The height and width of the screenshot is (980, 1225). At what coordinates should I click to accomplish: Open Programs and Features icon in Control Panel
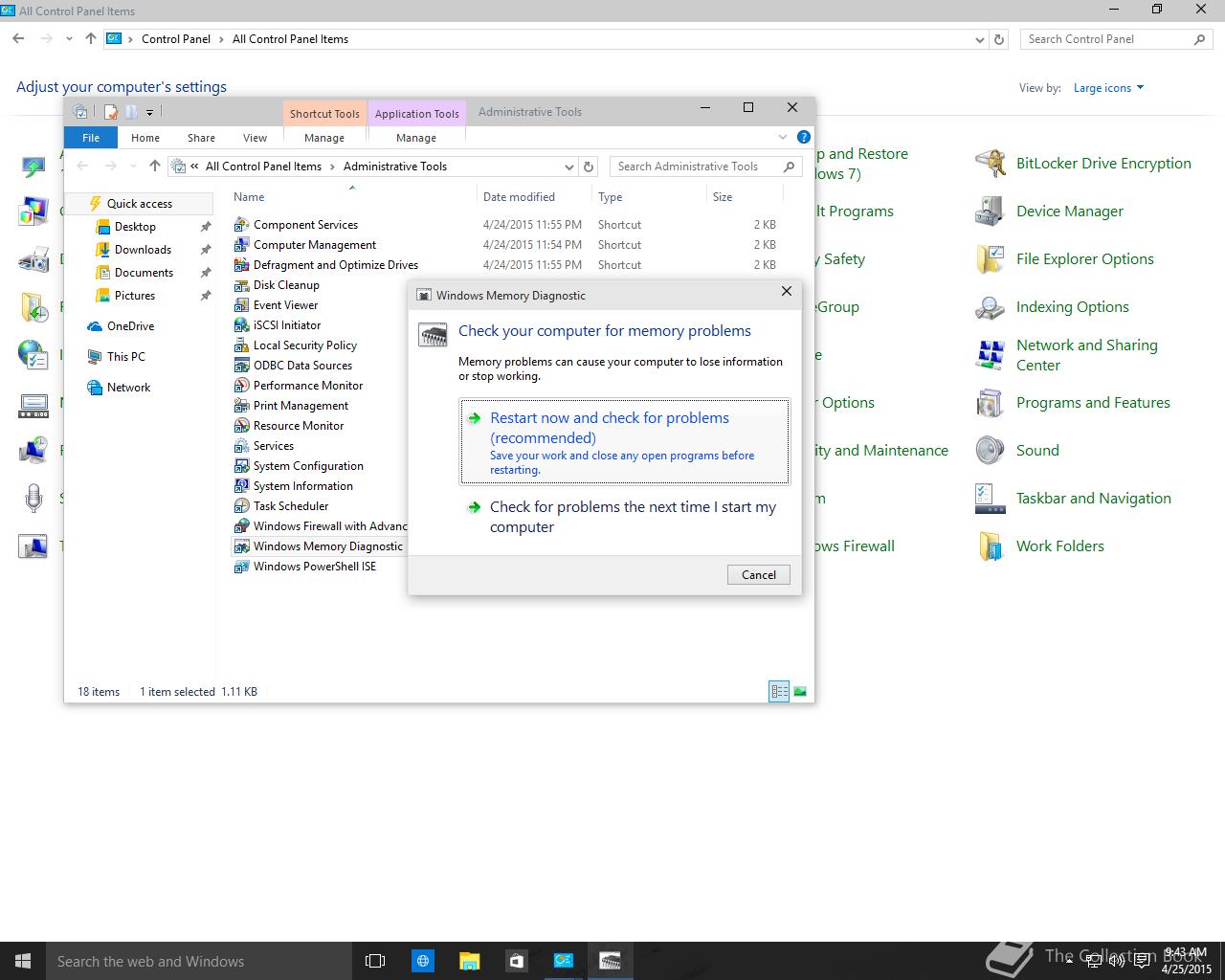pos(990,403)
